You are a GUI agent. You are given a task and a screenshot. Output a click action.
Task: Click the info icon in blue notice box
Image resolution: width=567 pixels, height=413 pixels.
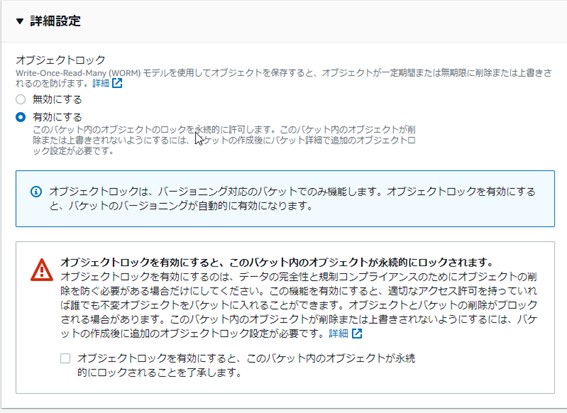(x=36, y=192)
